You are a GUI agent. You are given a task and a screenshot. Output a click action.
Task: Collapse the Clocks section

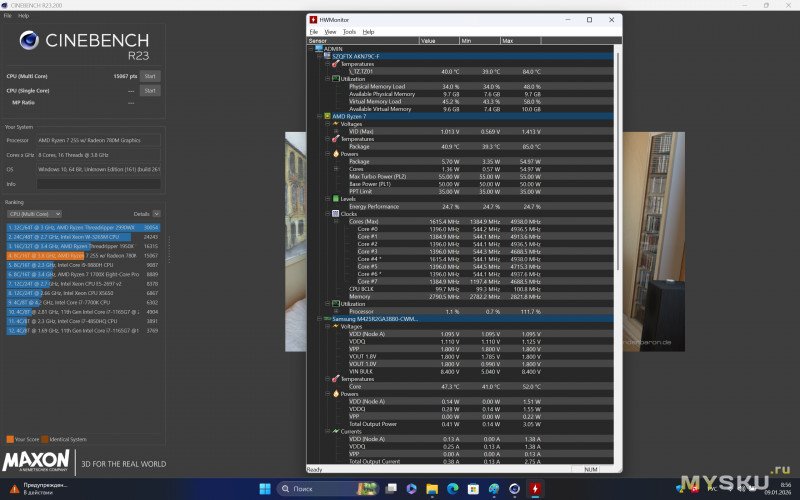329,213
